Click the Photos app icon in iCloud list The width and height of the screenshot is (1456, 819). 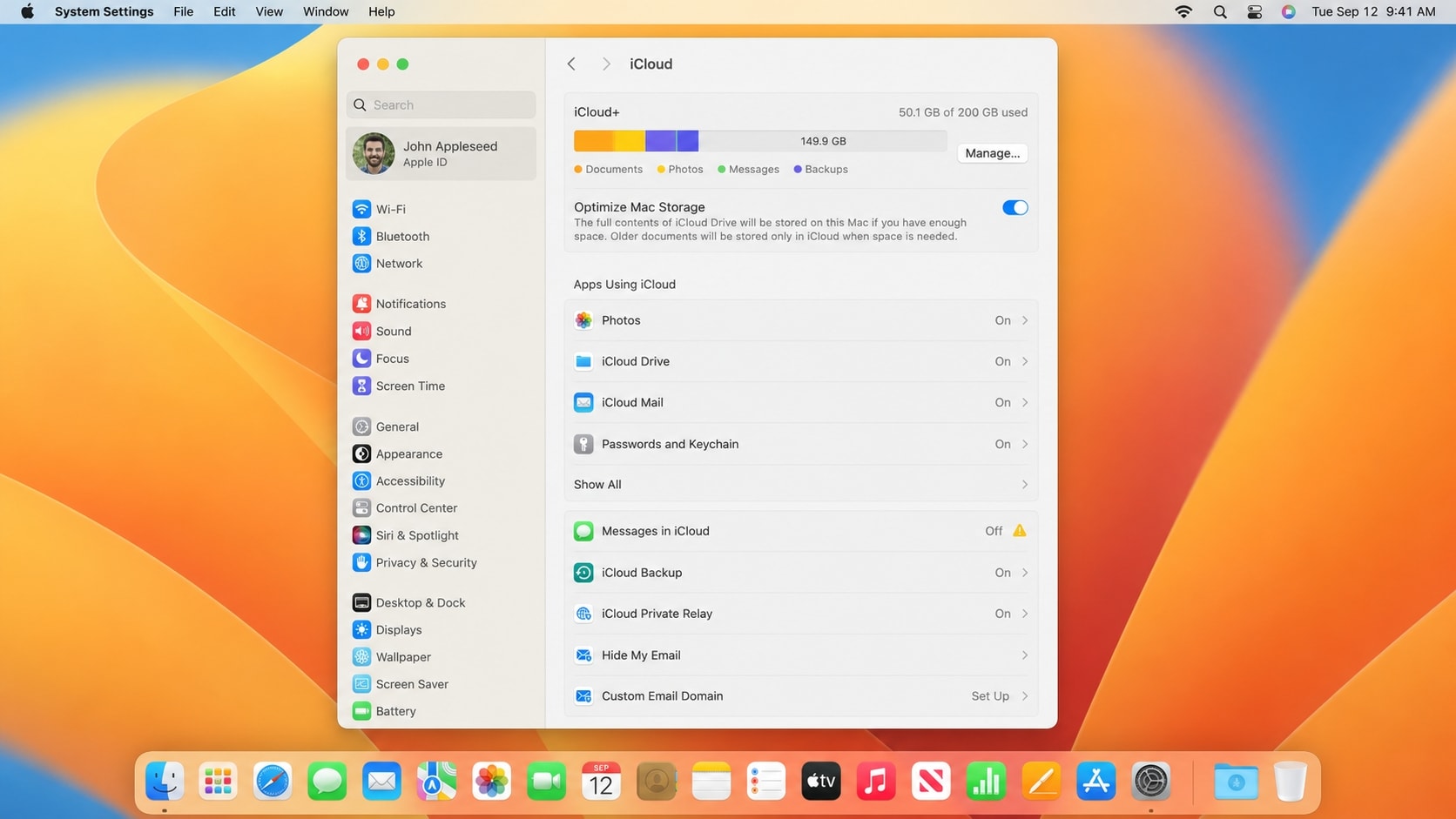(x=583, y=320)
